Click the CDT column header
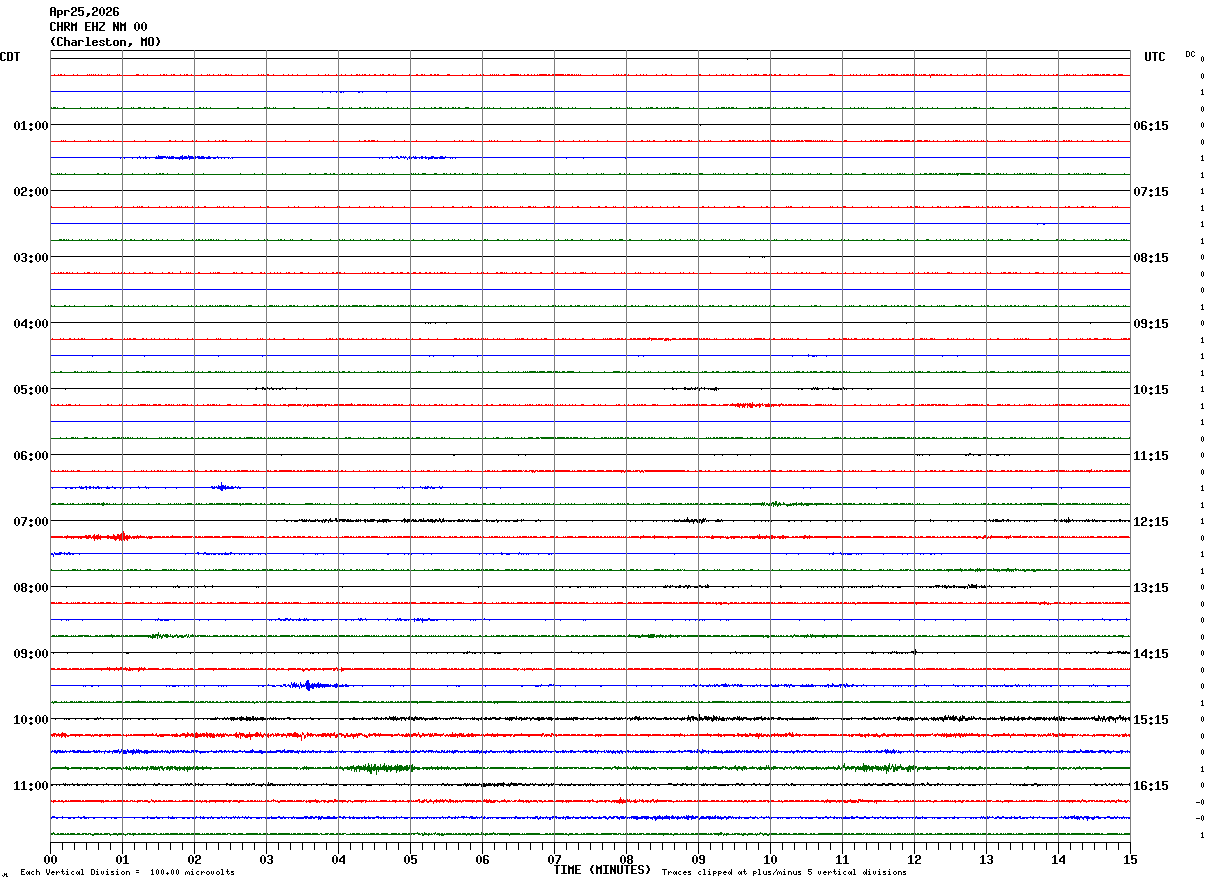Viewport: 1210px width, 886px height. tap(10, 57)
